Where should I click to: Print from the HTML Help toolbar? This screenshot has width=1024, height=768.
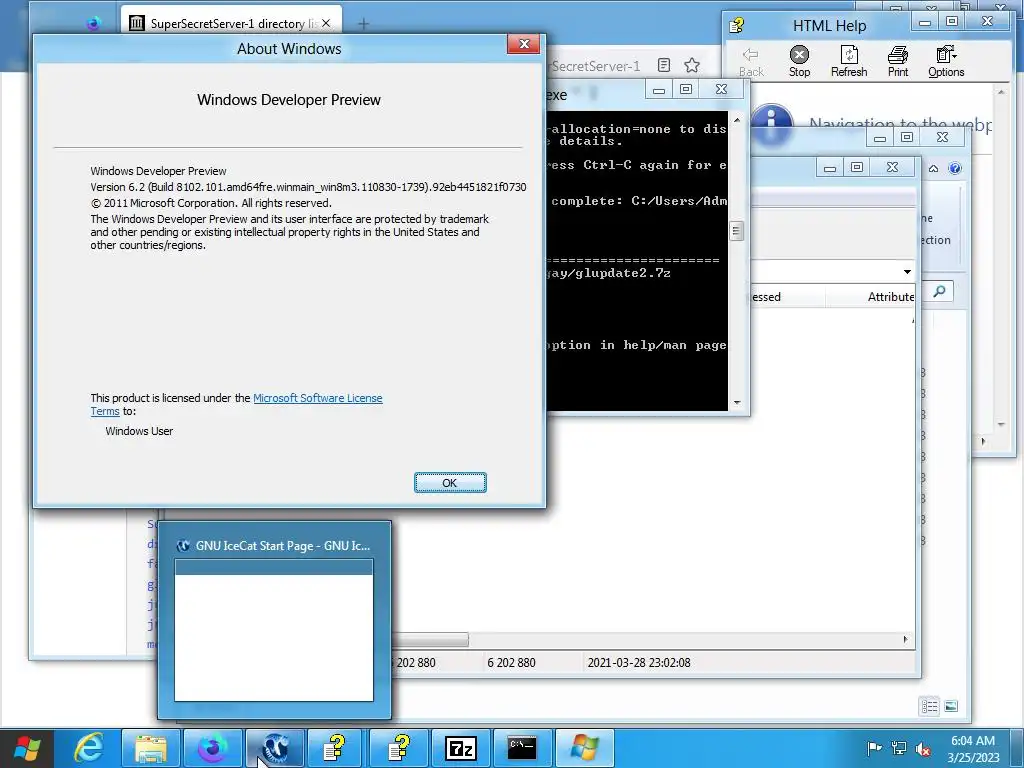click(897, 62)
